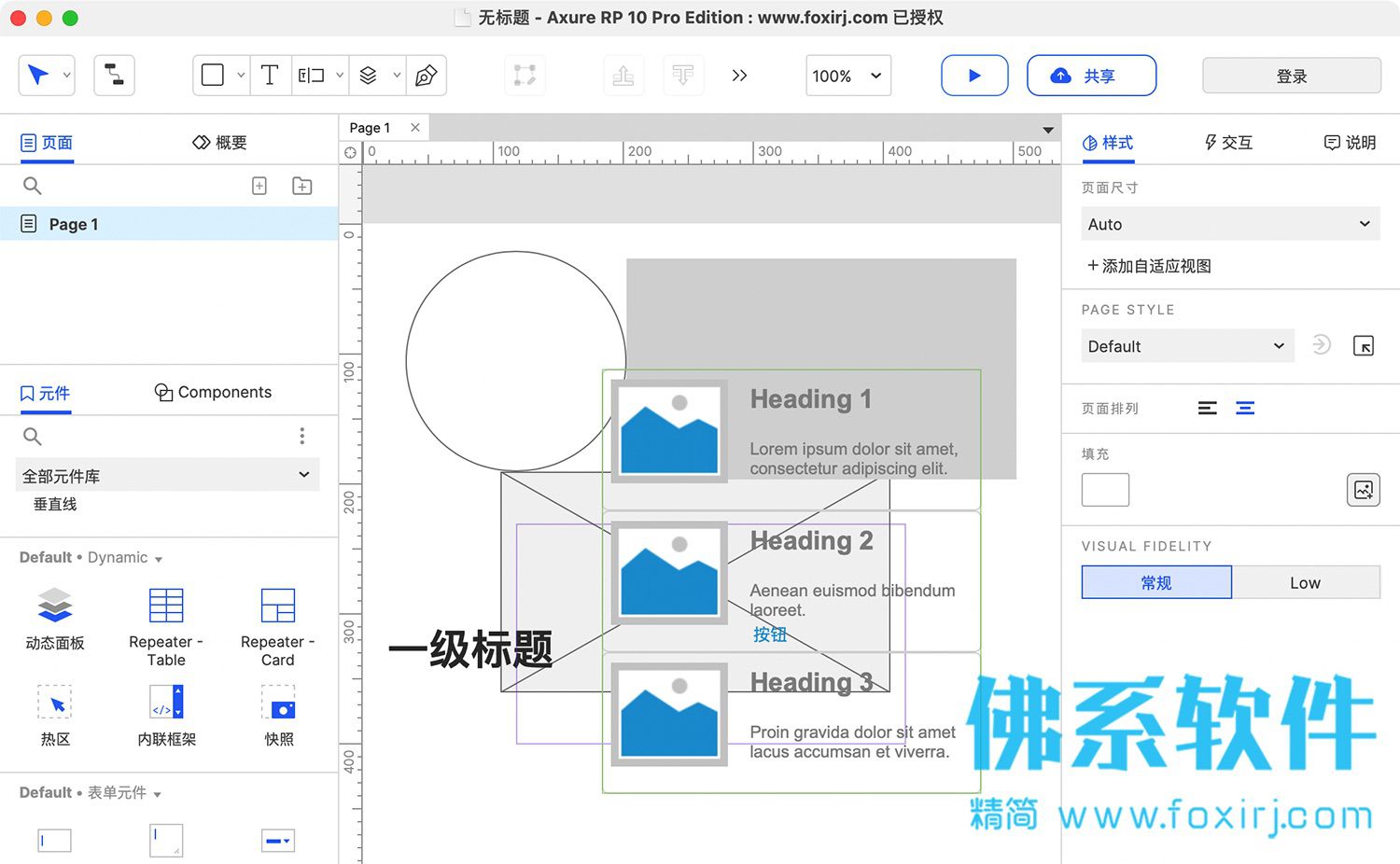Open the 概要 outline tab
1400x864 pixels.
pos(220,143)
